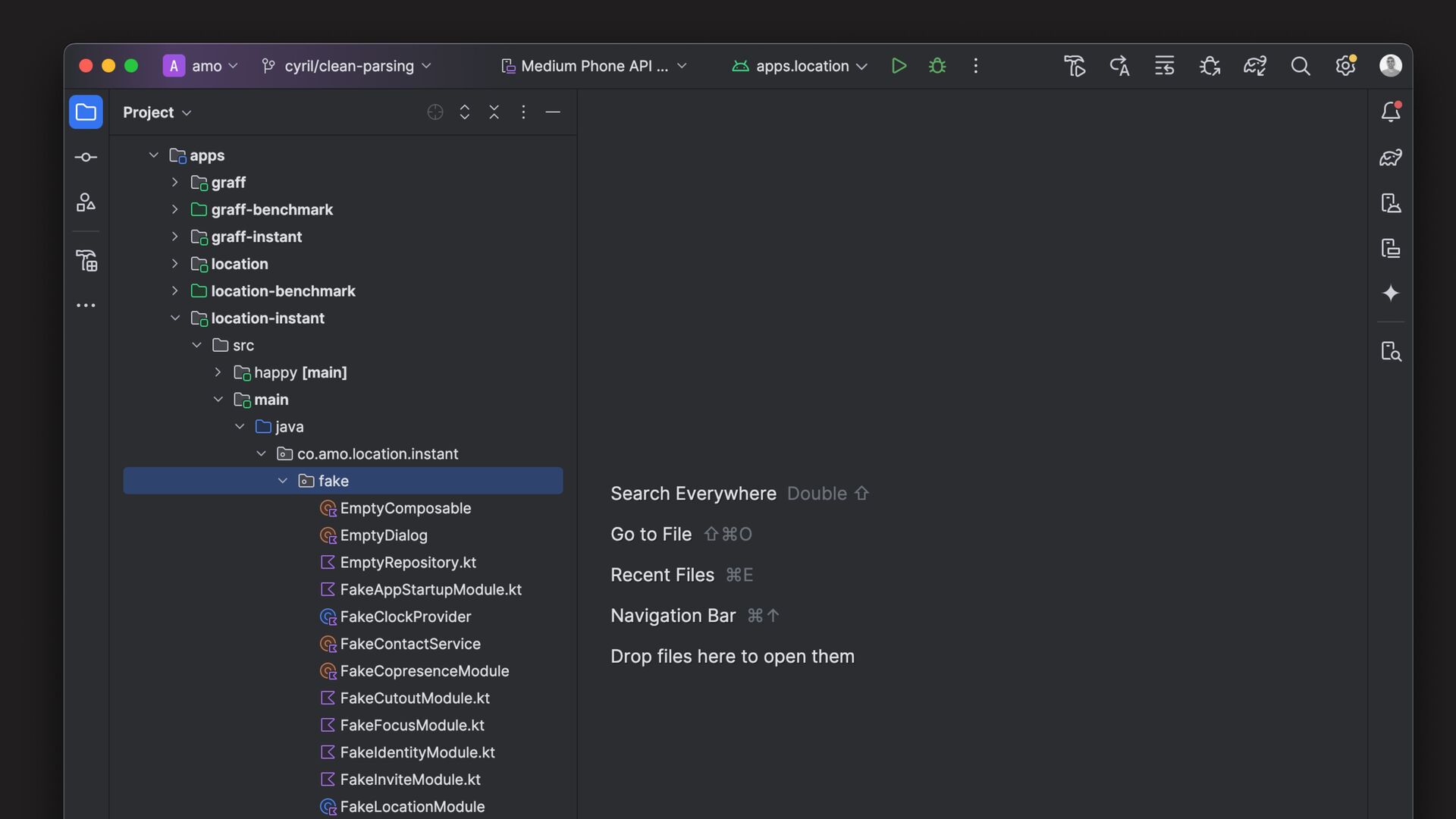Open Project panel options three-dot menu
Screen dimensions: 1456x819
point(523,112)
